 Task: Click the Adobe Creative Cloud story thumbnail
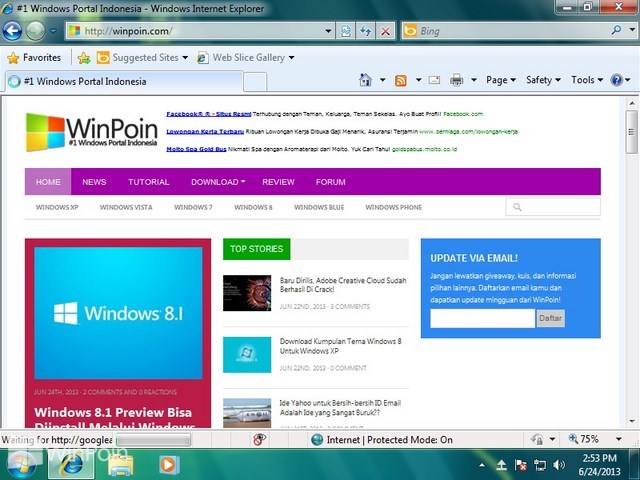click(x=247, y=293)
